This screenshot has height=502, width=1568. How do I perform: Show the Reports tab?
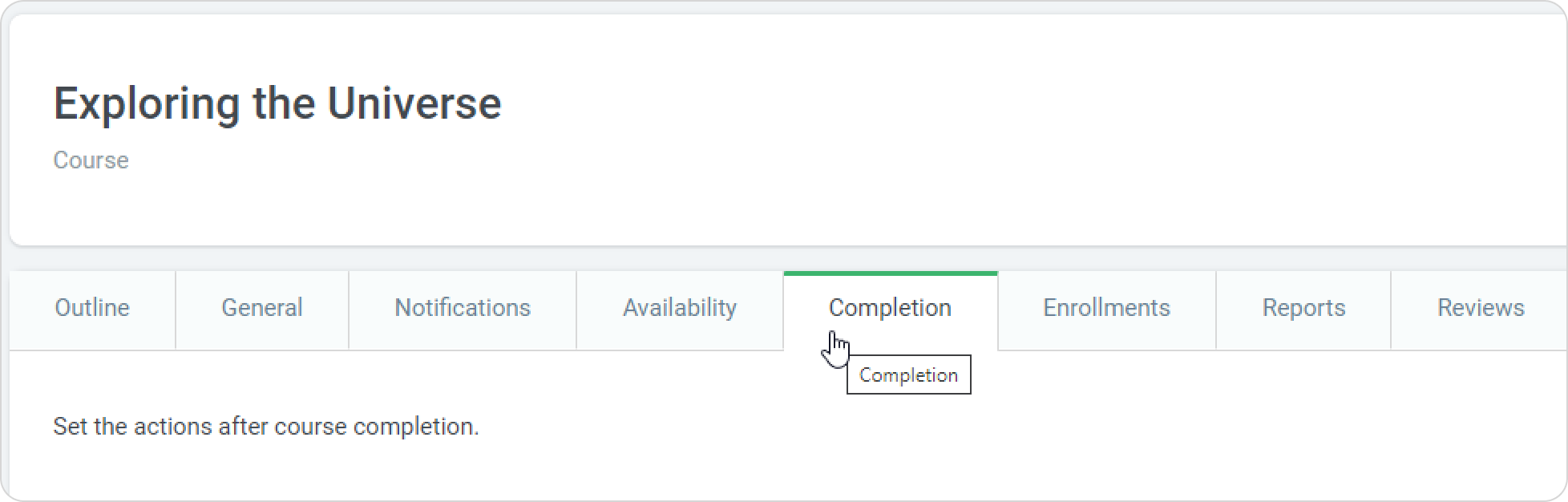click(x=1303, y=308)
